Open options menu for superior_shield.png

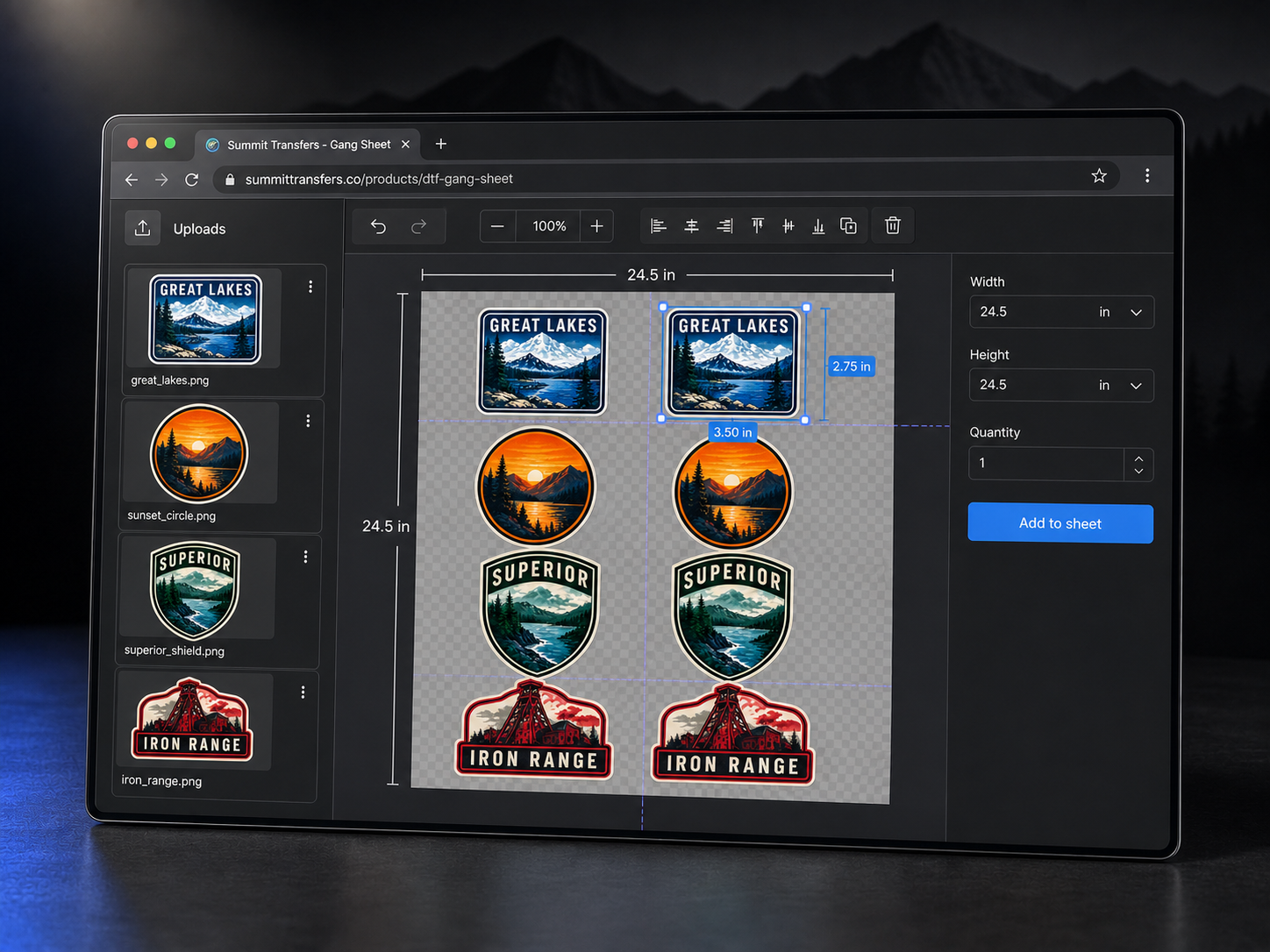[x=305, y=557]
